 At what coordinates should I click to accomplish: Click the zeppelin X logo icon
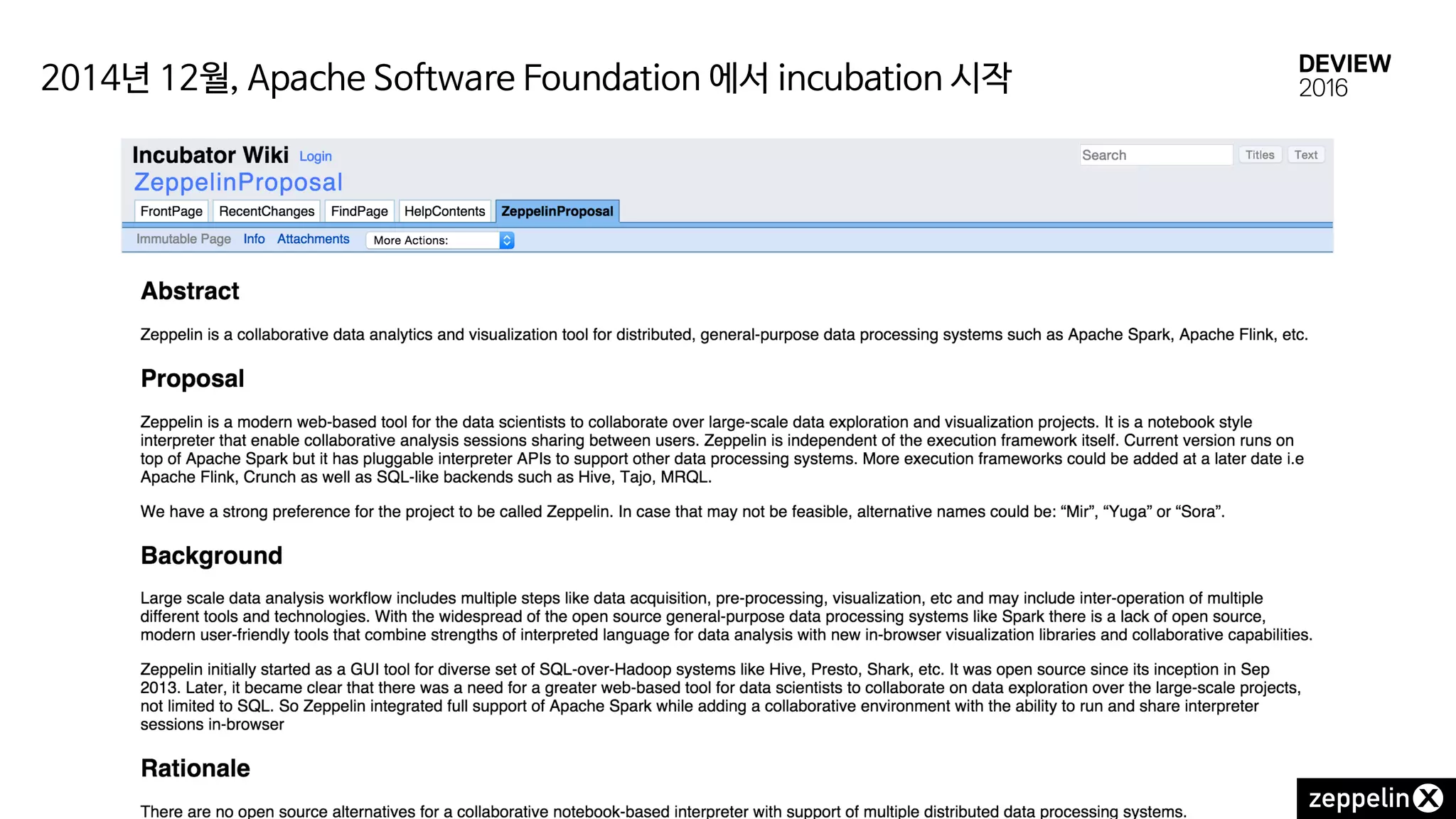[1376, 798]
